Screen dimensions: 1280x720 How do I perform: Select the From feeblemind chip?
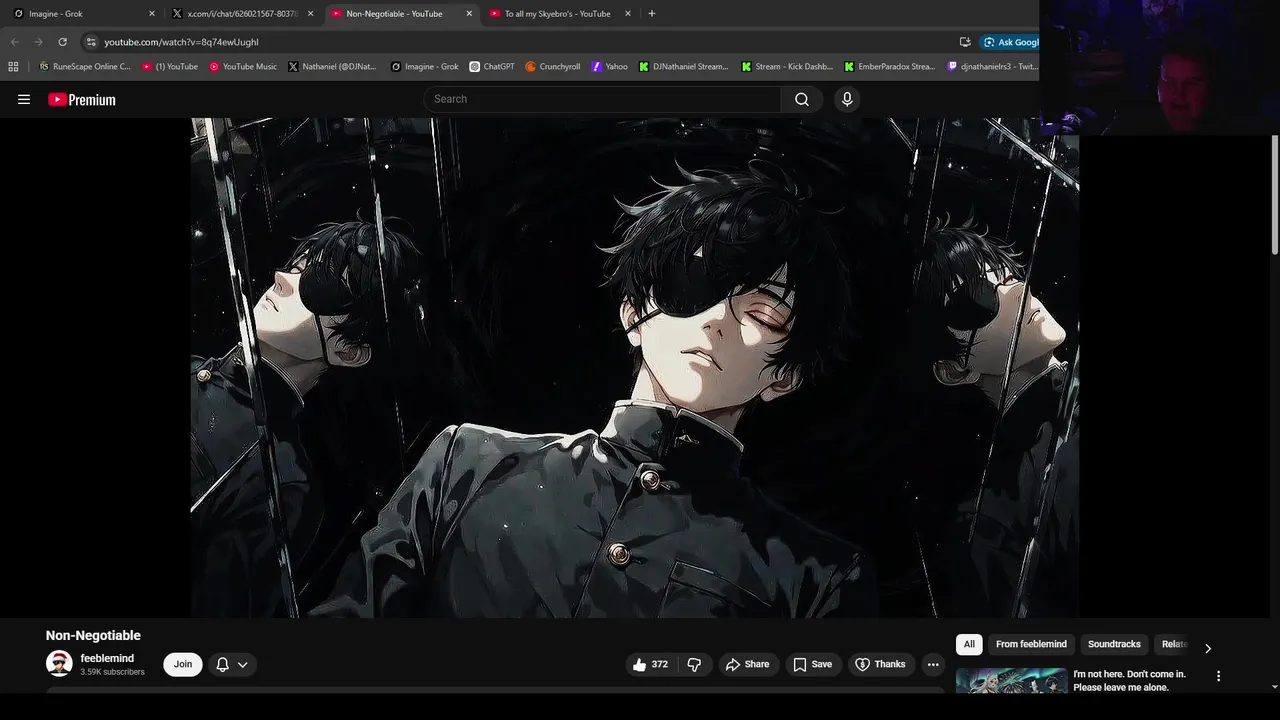pos(1031,644)
